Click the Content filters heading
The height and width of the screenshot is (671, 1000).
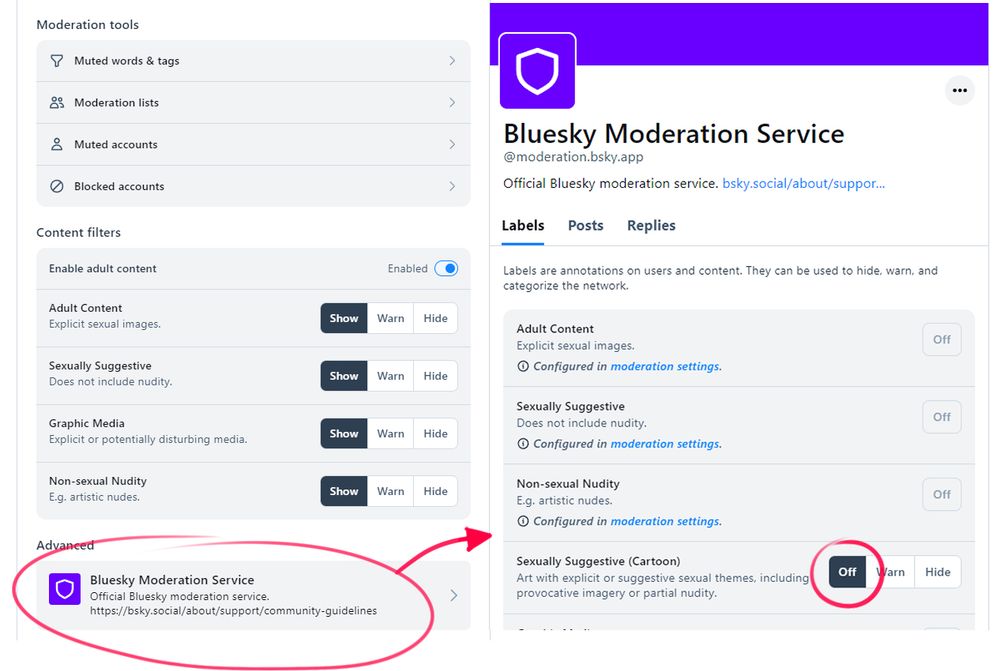click(x=78, y=232)
